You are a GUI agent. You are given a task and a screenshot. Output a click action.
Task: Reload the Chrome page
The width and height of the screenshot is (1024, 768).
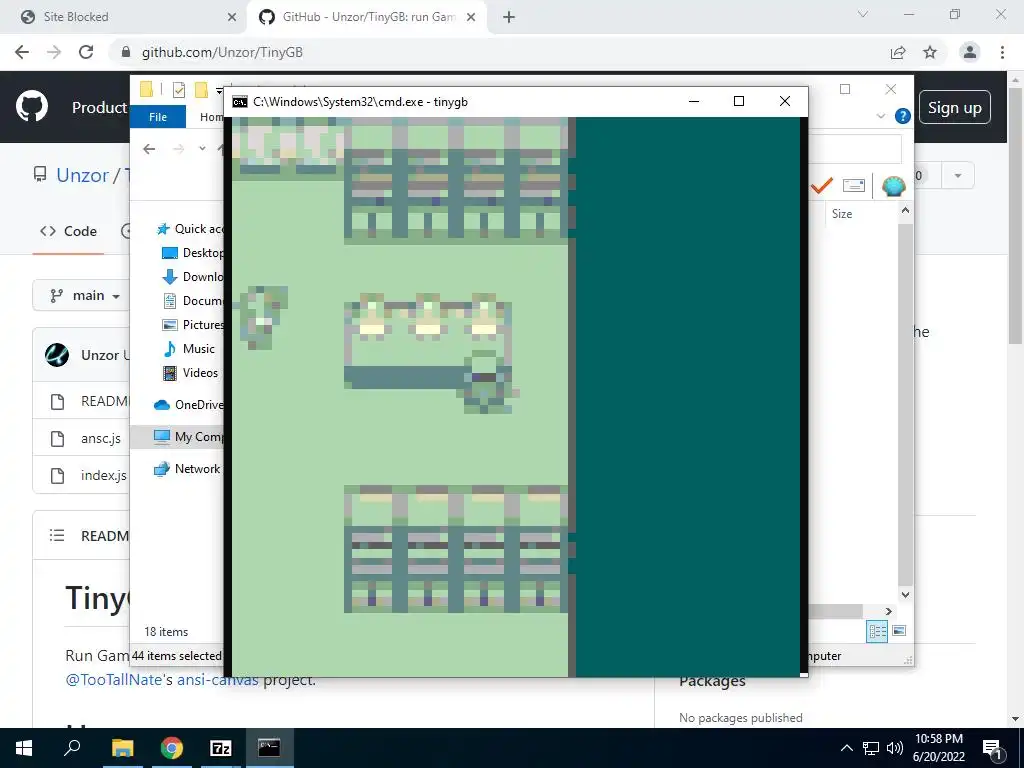click(x=86, y=52)
